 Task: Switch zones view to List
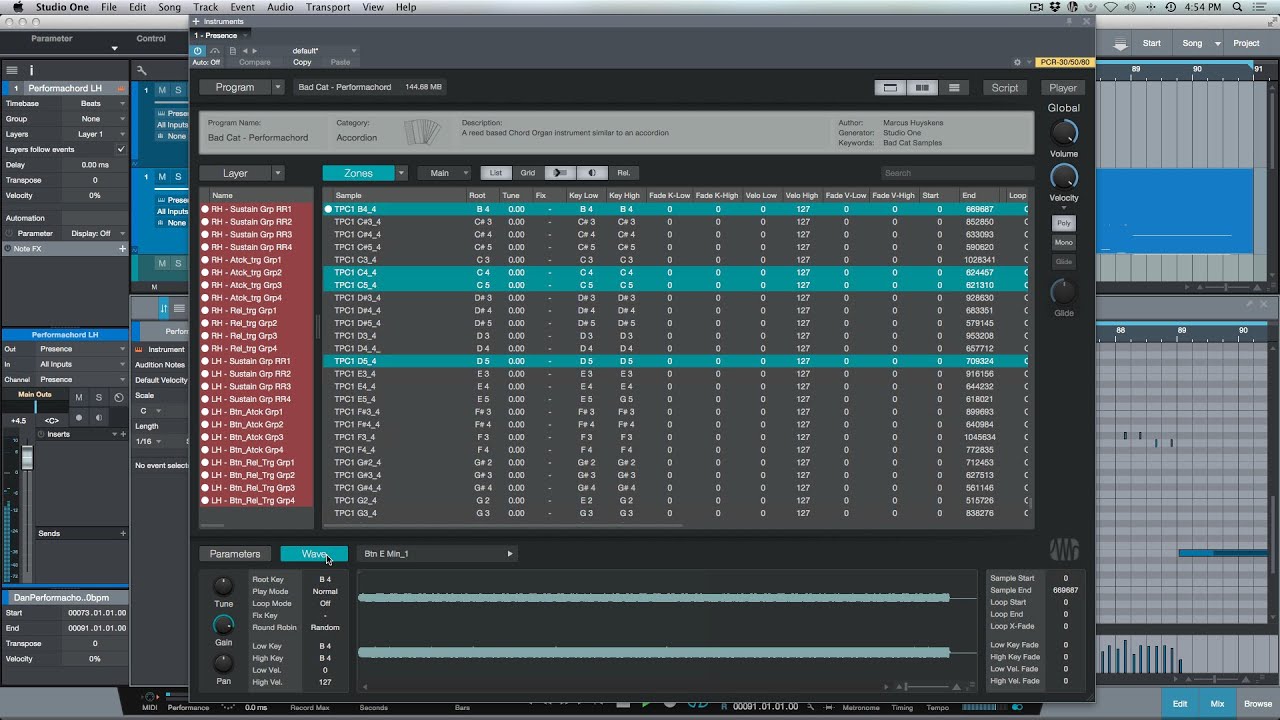[x=495, y=173]
